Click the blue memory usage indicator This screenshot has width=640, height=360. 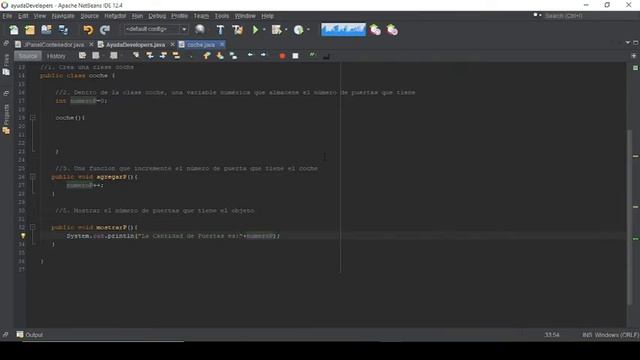(343, 29)
